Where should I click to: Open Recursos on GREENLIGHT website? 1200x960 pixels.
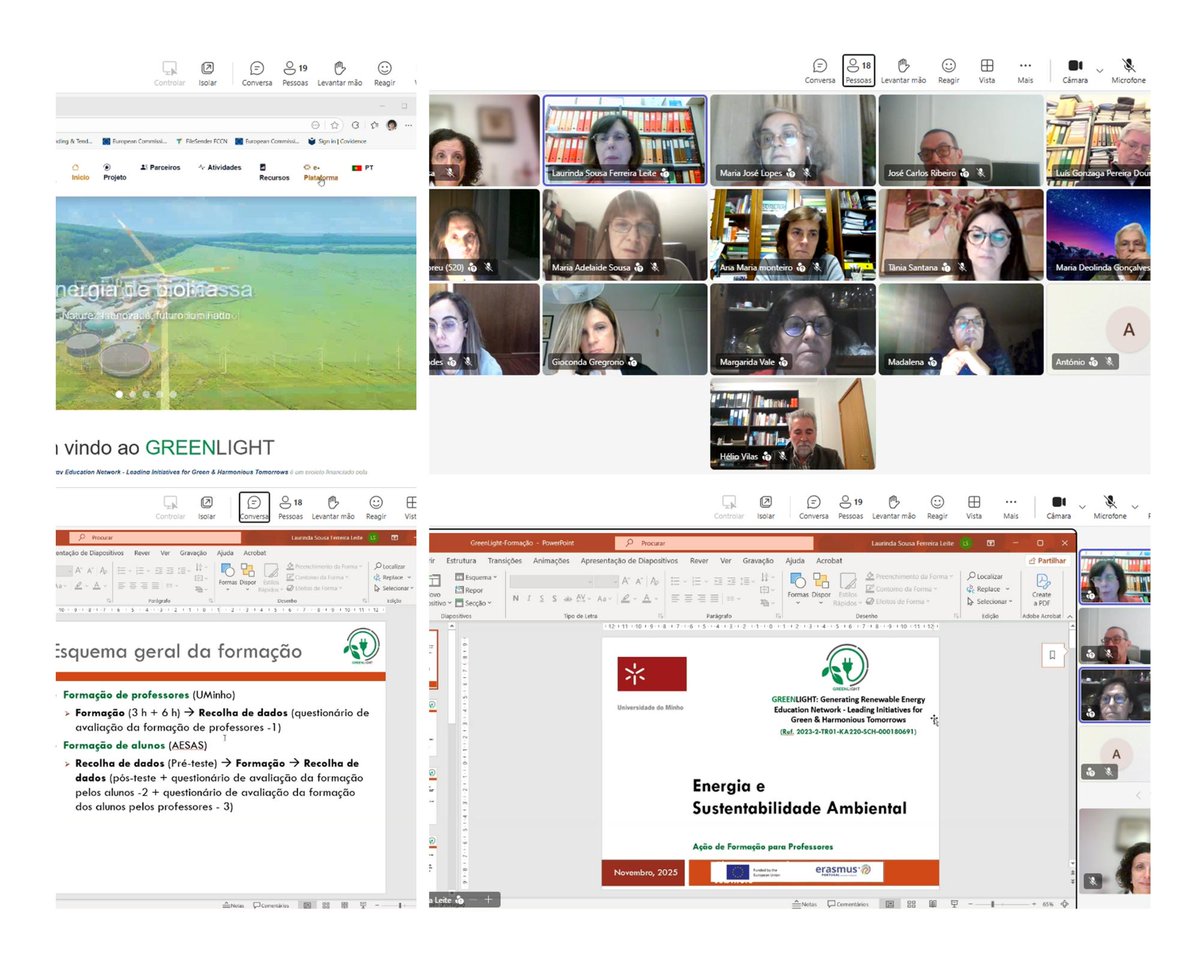(274, 173)
